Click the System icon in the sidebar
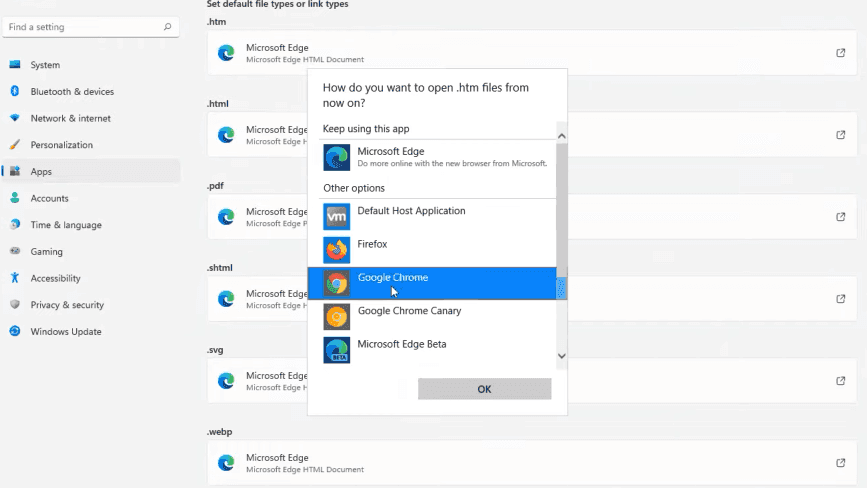 [15, 65]
